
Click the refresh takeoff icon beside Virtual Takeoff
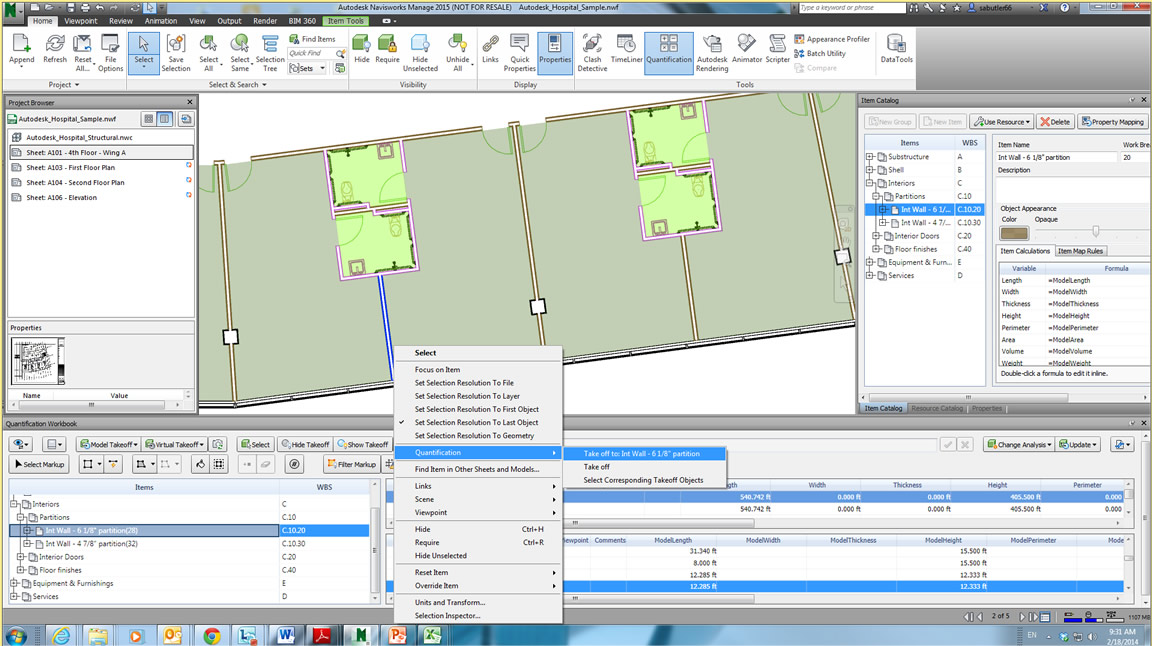tap(217, 445)
